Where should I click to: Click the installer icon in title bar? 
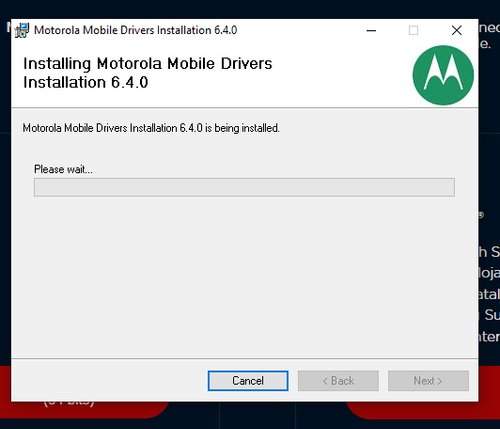(22, 30)
